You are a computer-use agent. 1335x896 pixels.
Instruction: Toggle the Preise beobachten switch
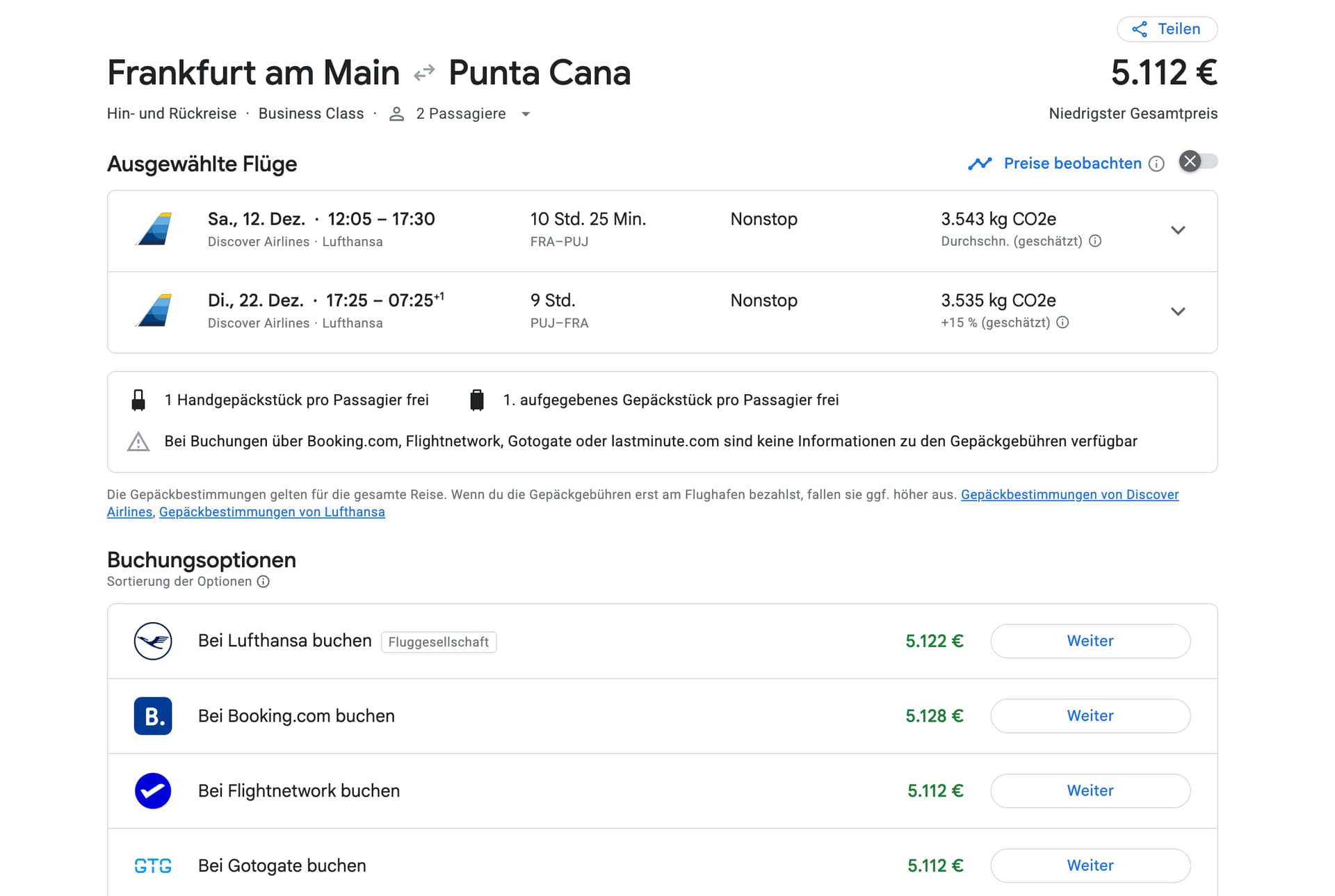(x=1198, y=162)
